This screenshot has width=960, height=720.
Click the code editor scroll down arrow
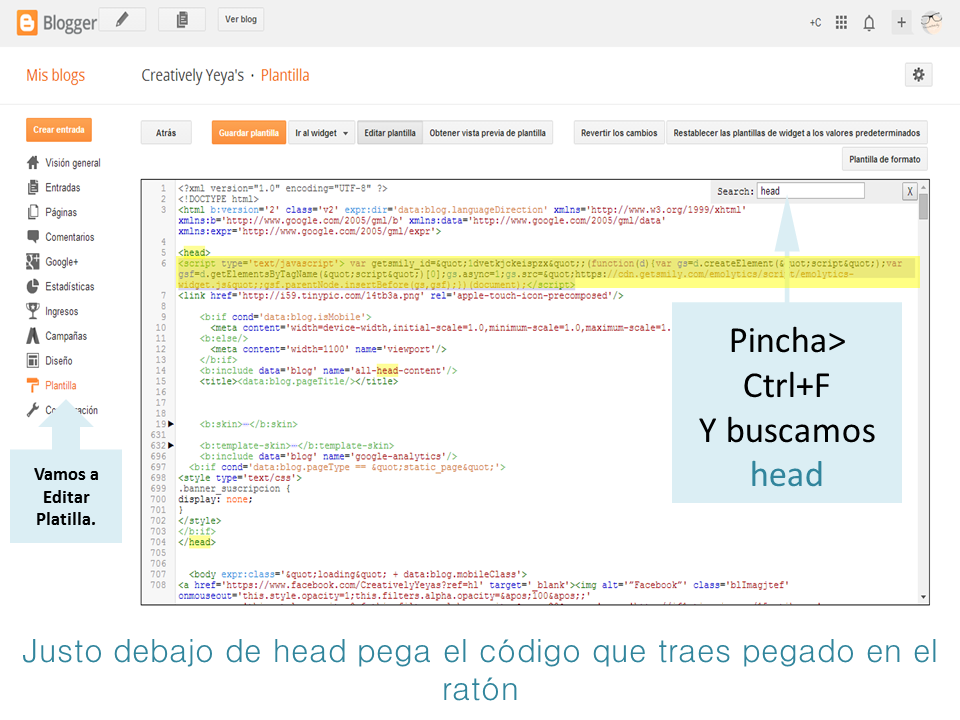[923, 597]
